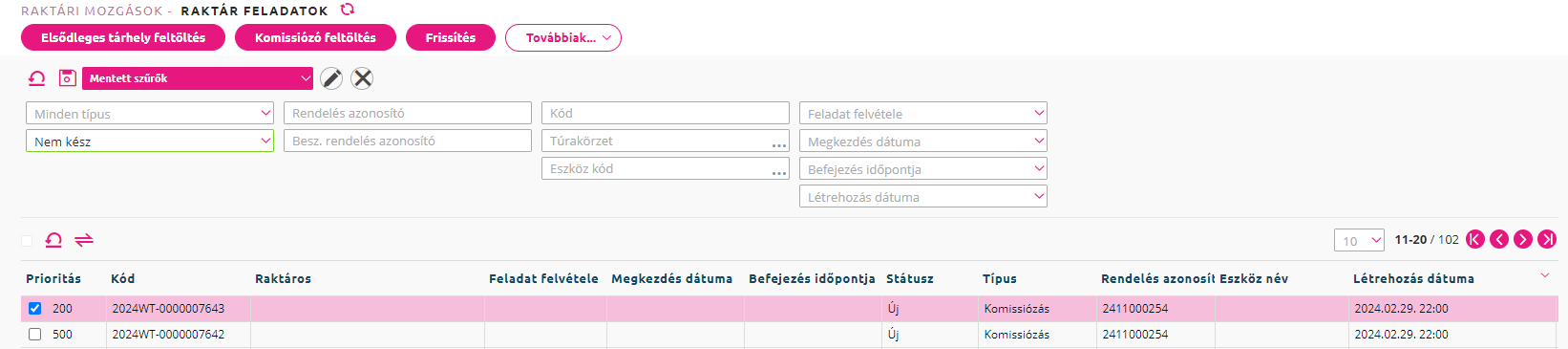This screenshot has height=349, width=1568.
Task: Delete saved filter with the X icon
Action: point(362,78)
